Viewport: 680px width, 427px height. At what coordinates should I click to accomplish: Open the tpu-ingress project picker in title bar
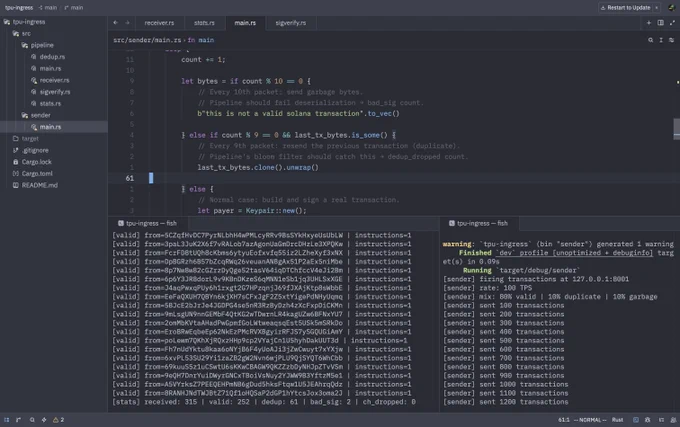pos(19,7)
